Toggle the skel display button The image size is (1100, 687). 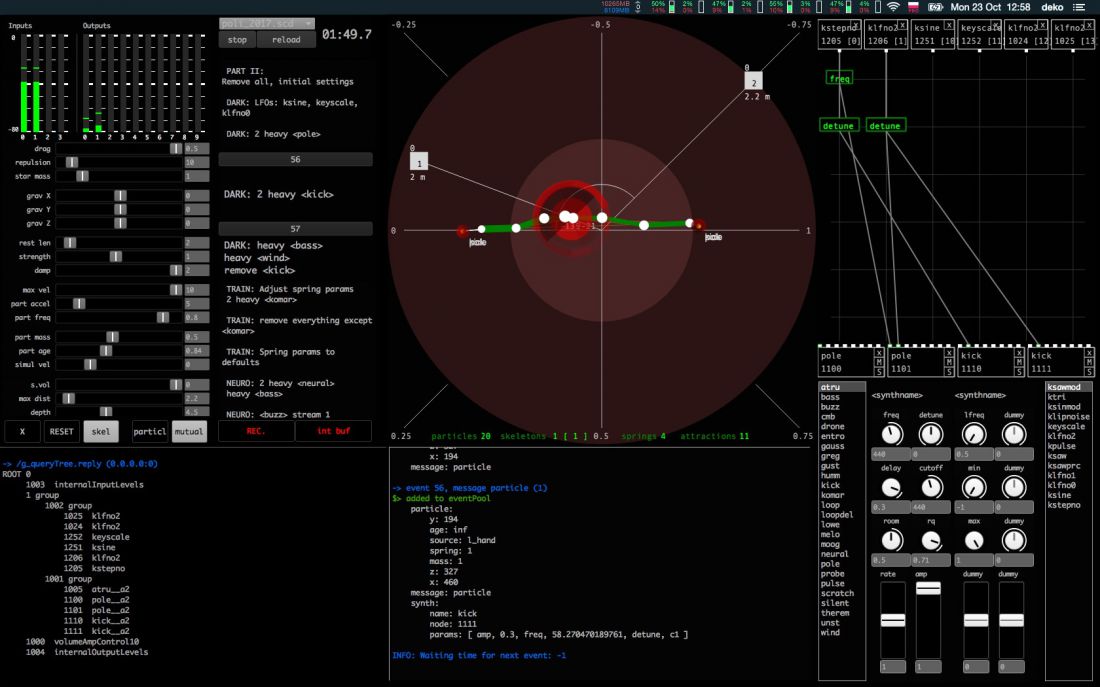pyautogui.click(x=99, y=432)
